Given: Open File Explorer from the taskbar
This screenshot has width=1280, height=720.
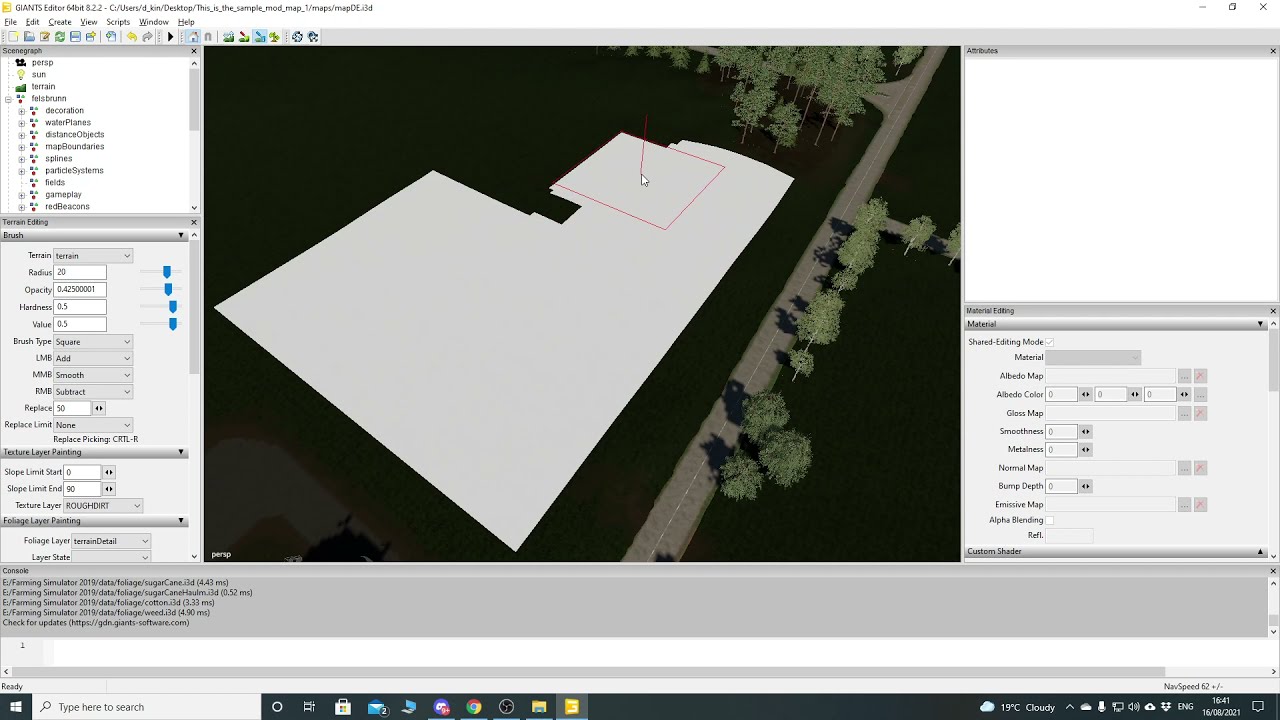Looking at the screenshot, I should [539, 707].
